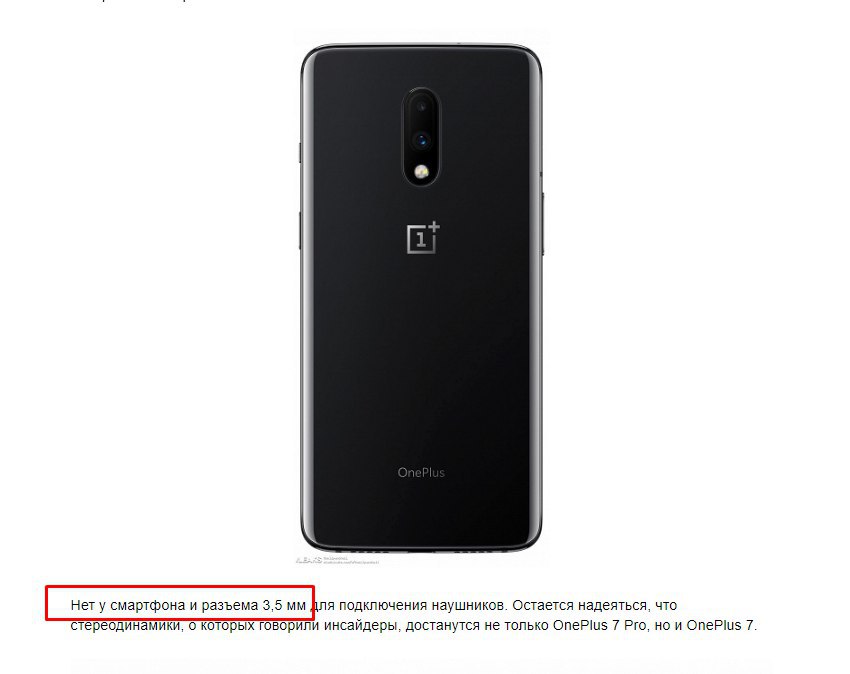Click the watermark under the phone image
This screenshot has width=850, height=674.
(x=337, y=560)
